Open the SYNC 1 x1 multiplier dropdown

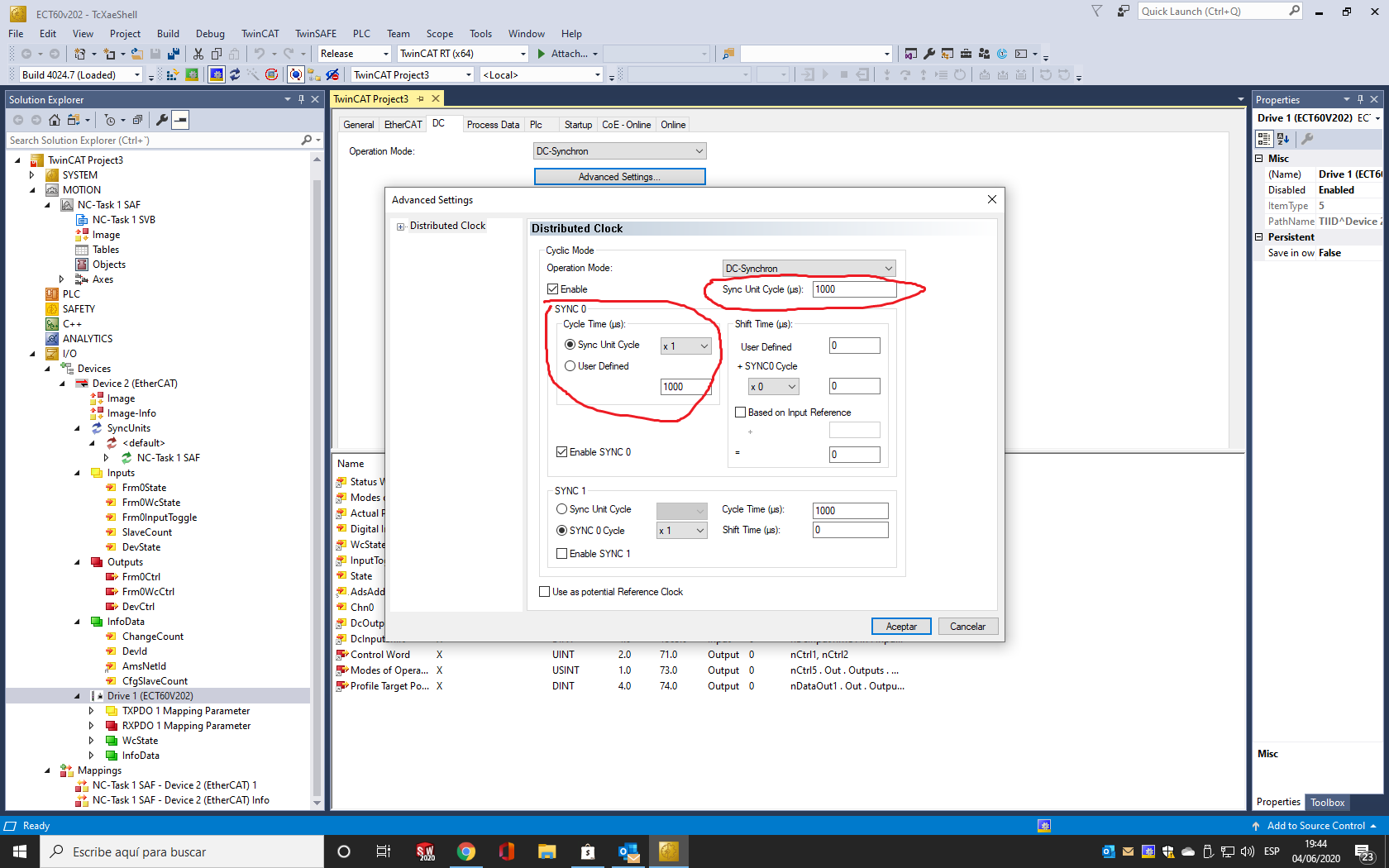pos(681,531)
